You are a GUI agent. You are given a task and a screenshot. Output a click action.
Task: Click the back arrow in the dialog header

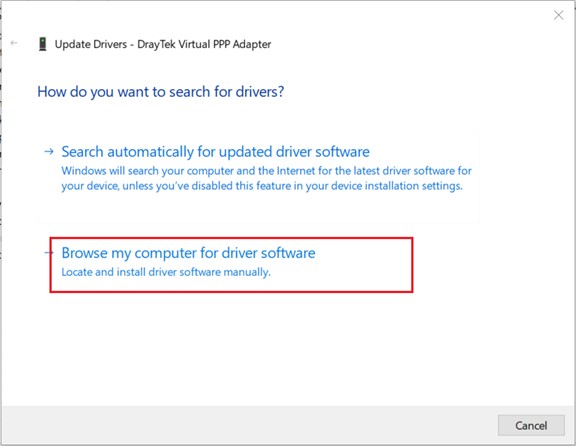[x=14, y=43]
